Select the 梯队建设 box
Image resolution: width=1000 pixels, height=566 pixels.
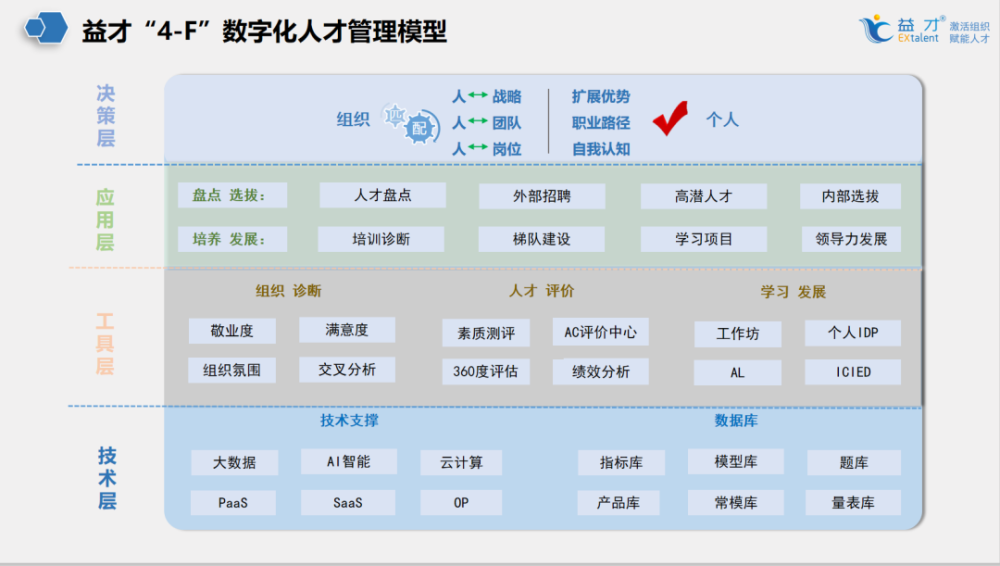(541, 239)
